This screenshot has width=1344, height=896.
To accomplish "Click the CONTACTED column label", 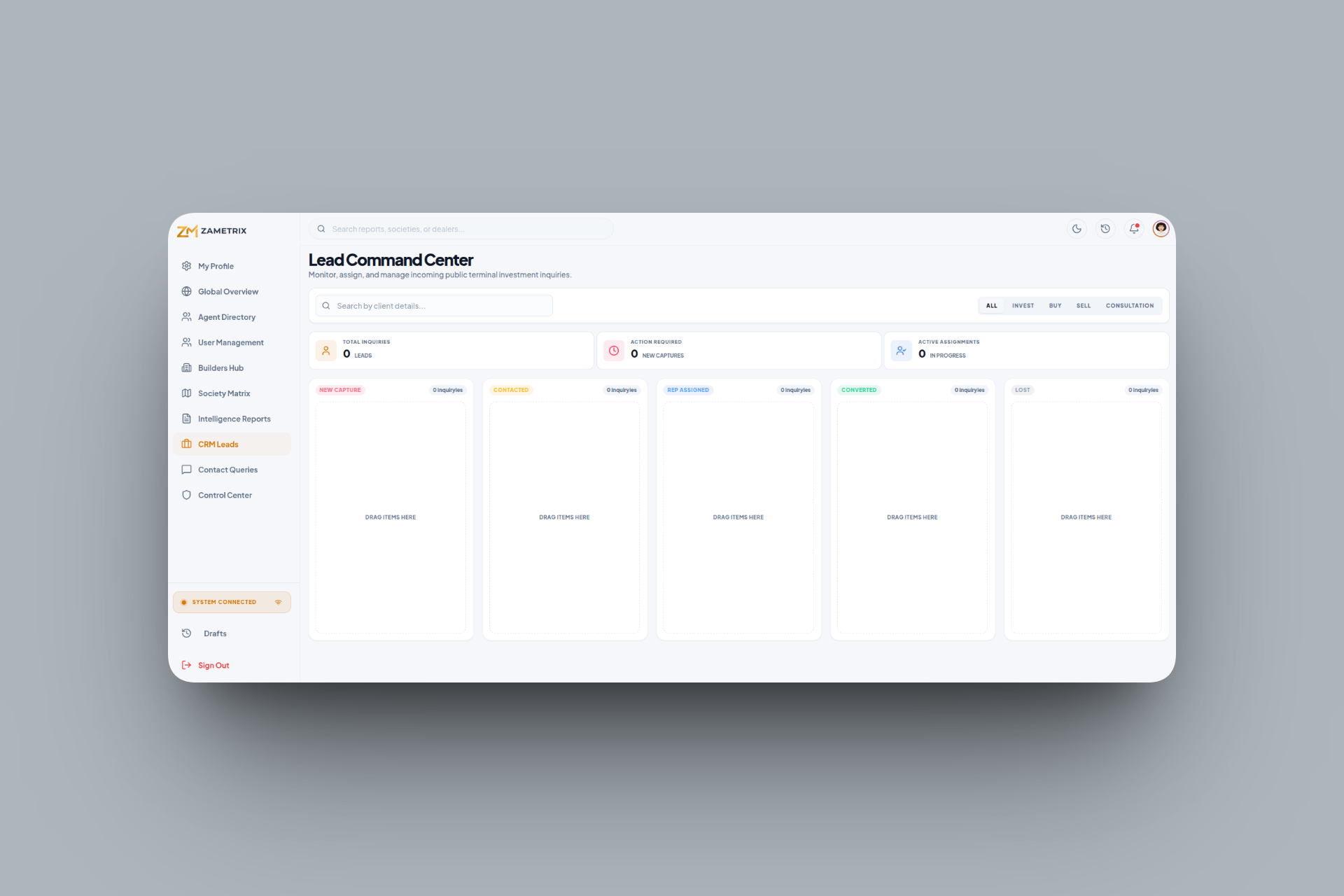I will coord(511,390).
